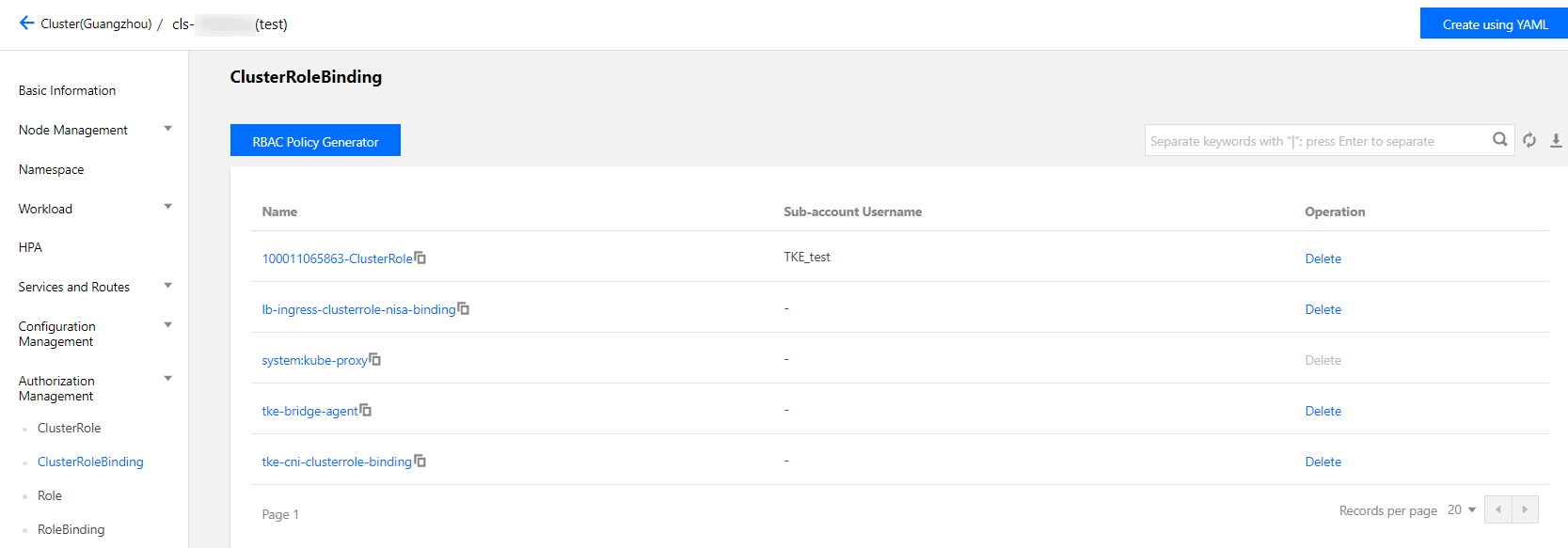Copy the 100011065863-ClusterRole name
The width and height of the screenshot is (1568, 548).
[420, 258]
